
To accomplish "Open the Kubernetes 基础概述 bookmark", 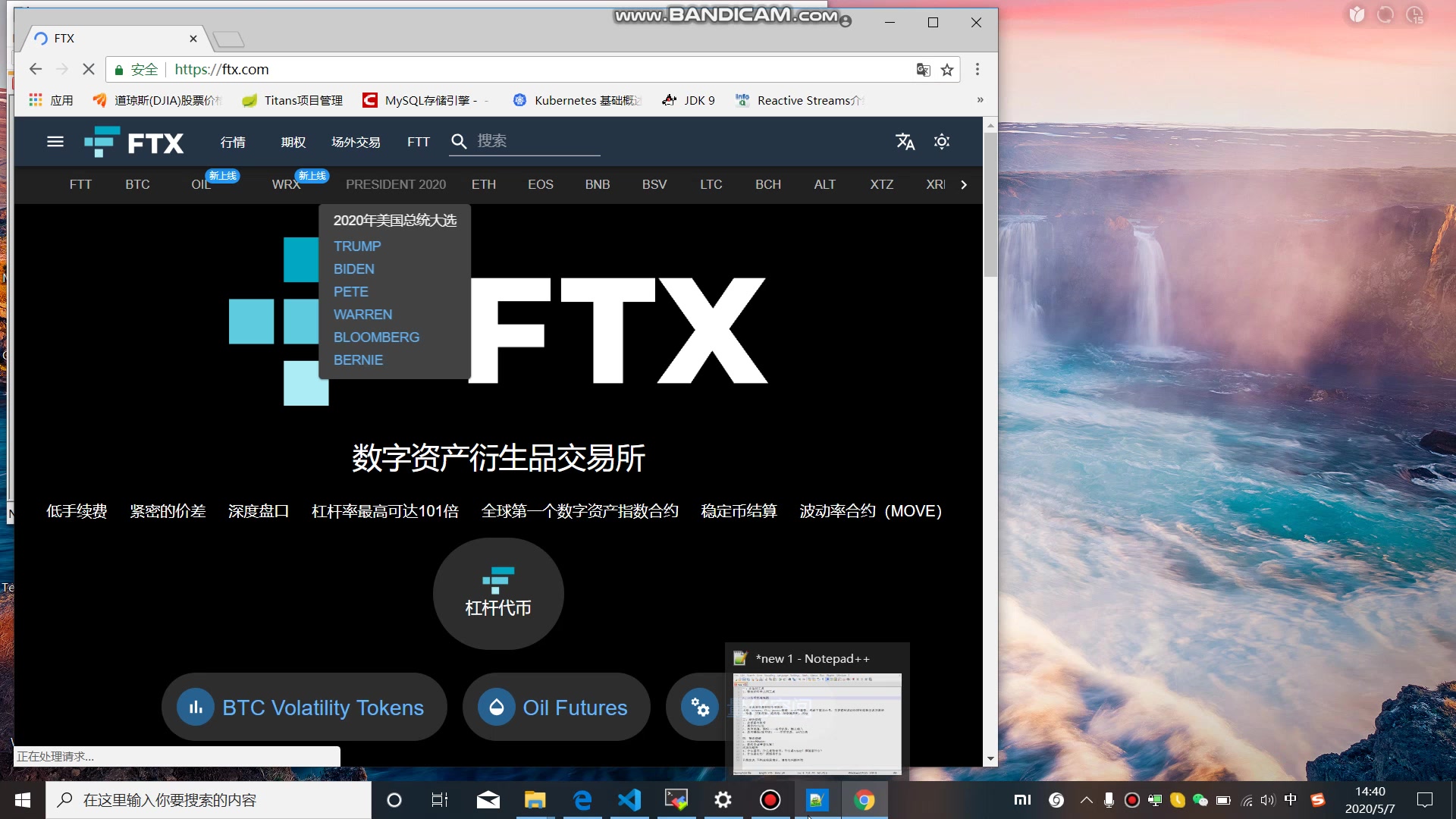I will click(x=577, y=100).
